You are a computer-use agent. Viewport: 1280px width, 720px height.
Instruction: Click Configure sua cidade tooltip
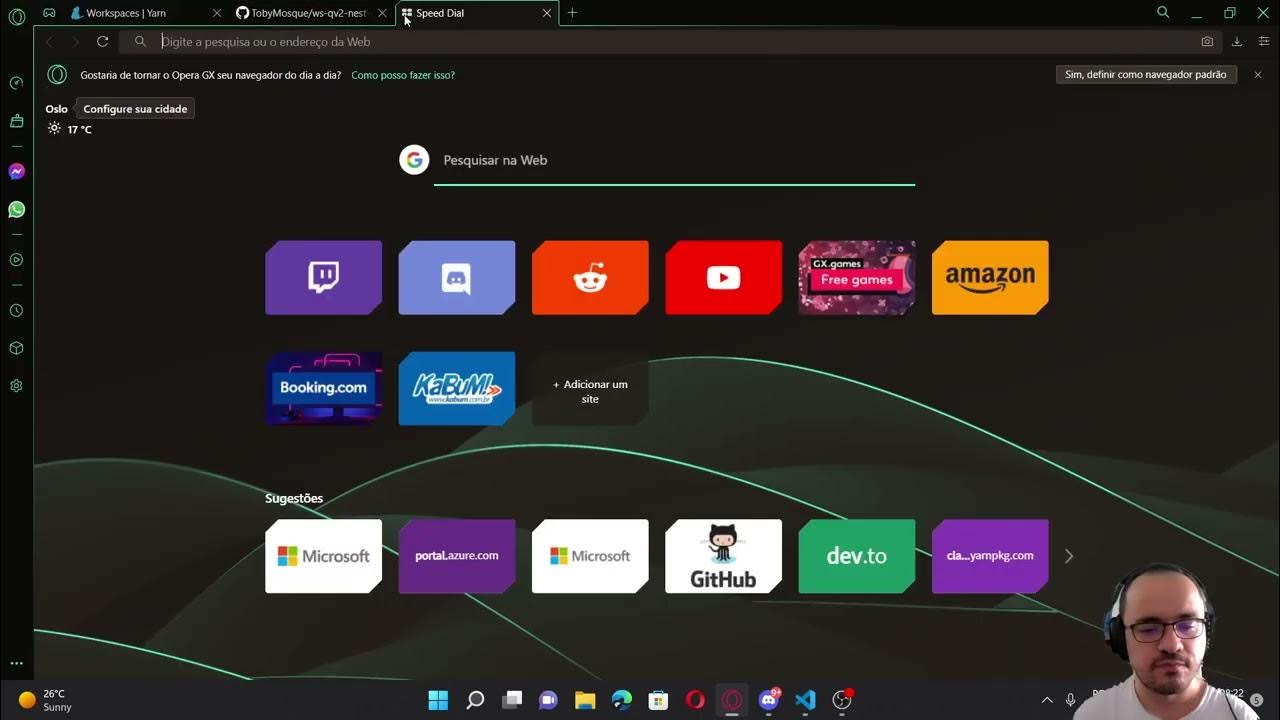pos(135,109)
